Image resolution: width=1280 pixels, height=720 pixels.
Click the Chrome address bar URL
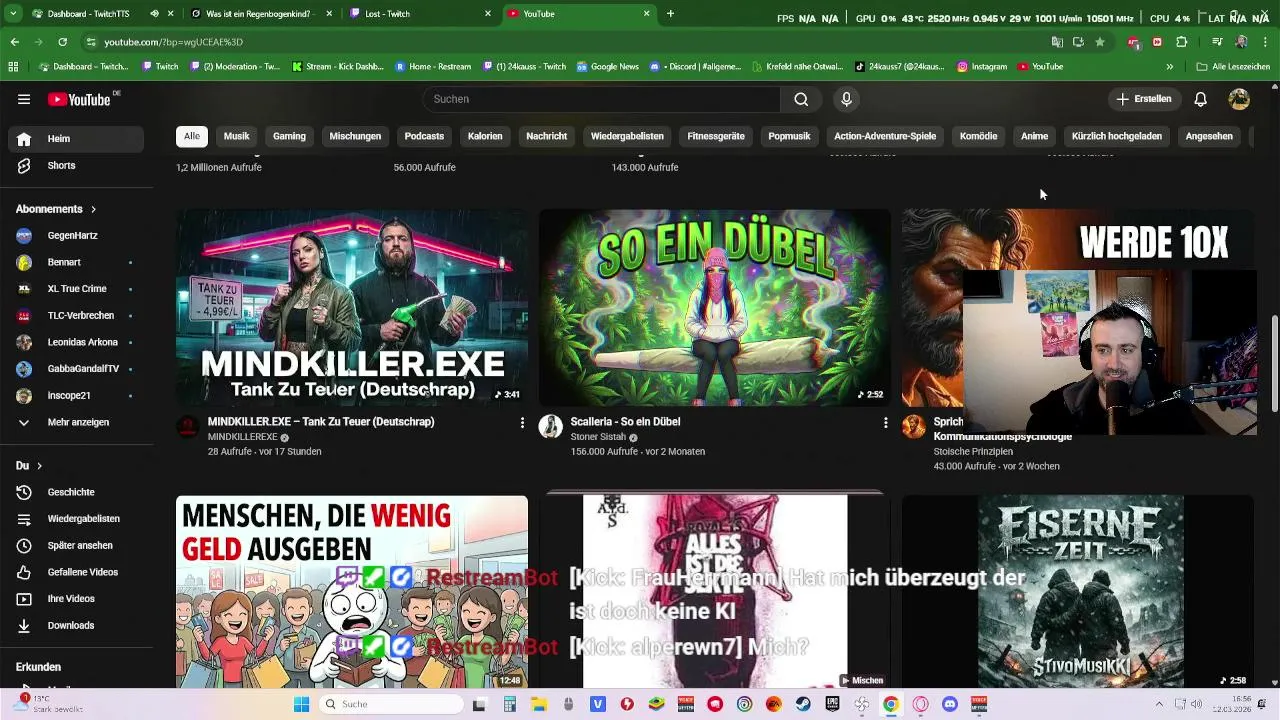(174, 42)
